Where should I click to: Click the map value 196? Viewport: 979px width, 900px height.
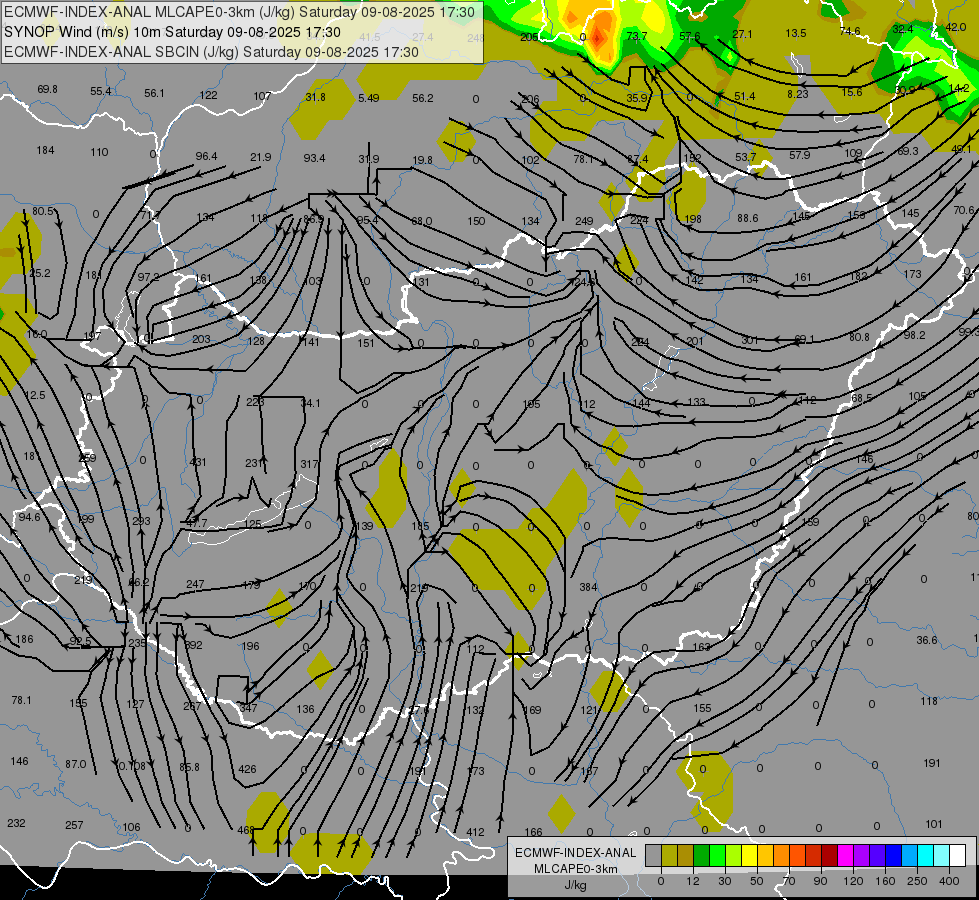click(250, 646)
